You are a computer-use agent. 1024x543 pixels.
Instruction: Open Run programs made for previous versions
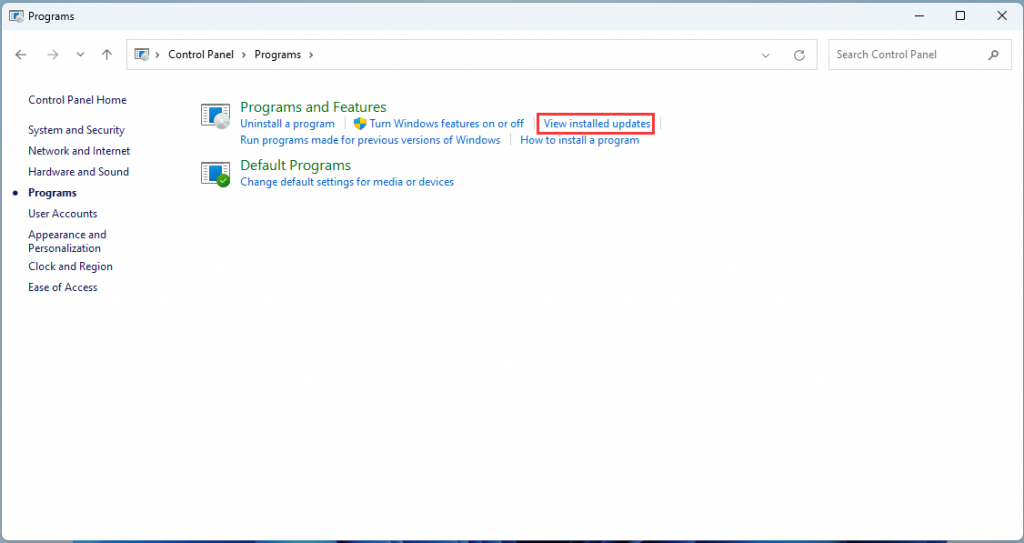click(x=370, y=140)
